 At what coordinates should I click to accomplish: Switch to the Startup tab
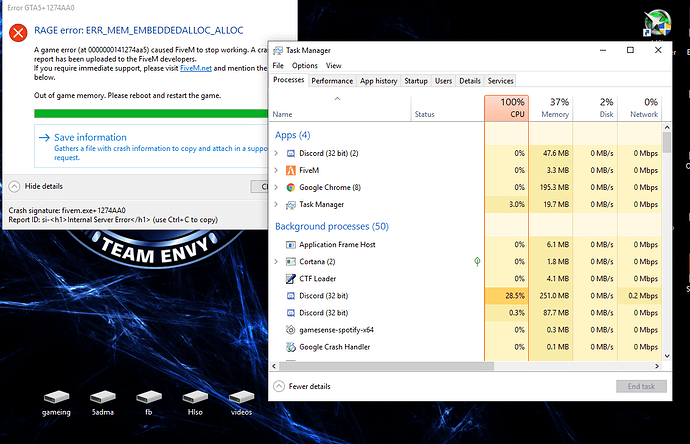[416, 81]
